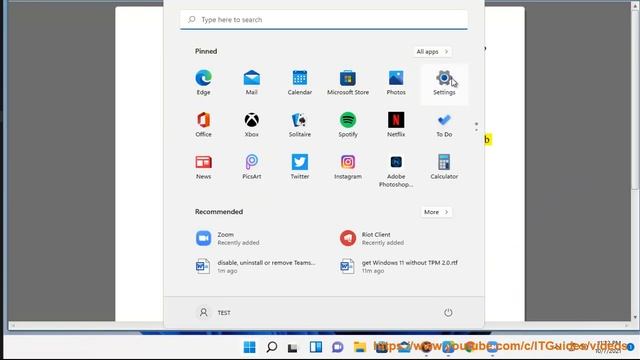
Task: Start the Solitaire game
Action: (300, 124)
